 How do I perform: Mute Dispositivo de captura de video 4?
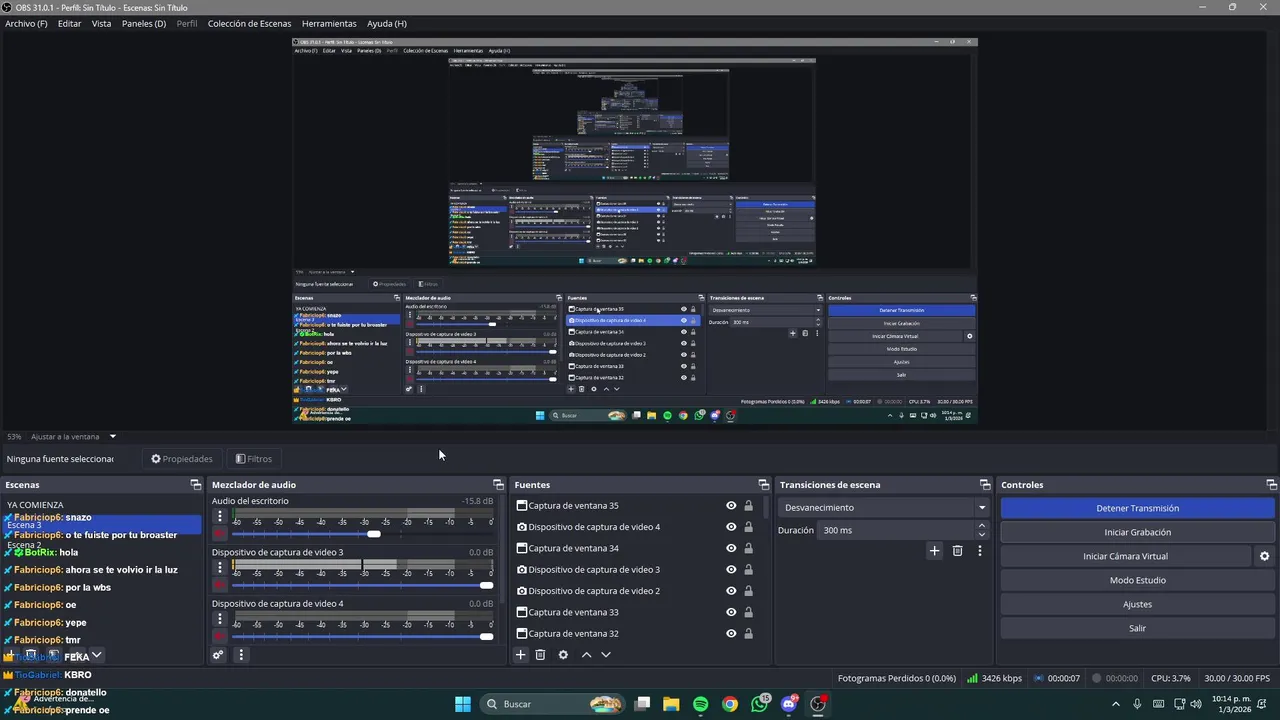220,636
